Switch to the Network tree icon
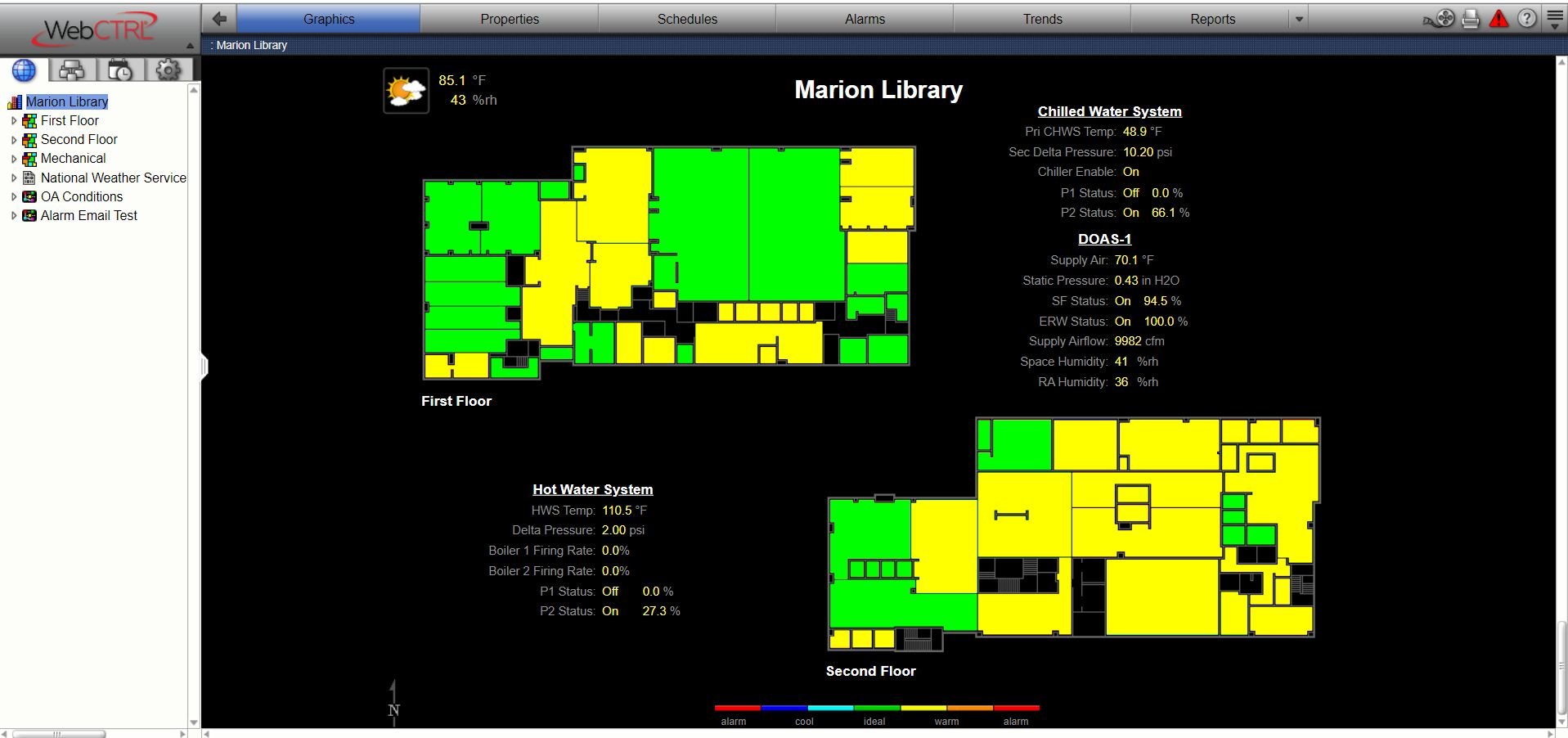This screenshot has width=1568, height=738. (72, 70)
